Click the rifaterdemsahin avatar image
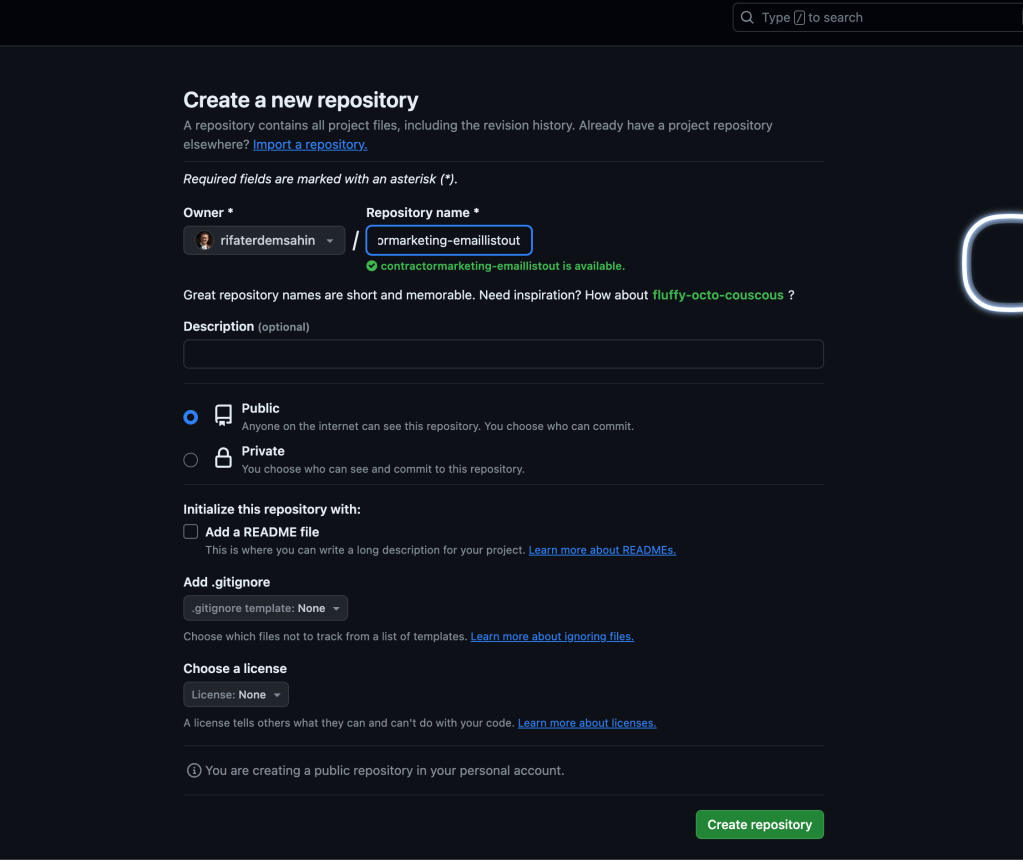1023x860 pixels. click(204, 240)
